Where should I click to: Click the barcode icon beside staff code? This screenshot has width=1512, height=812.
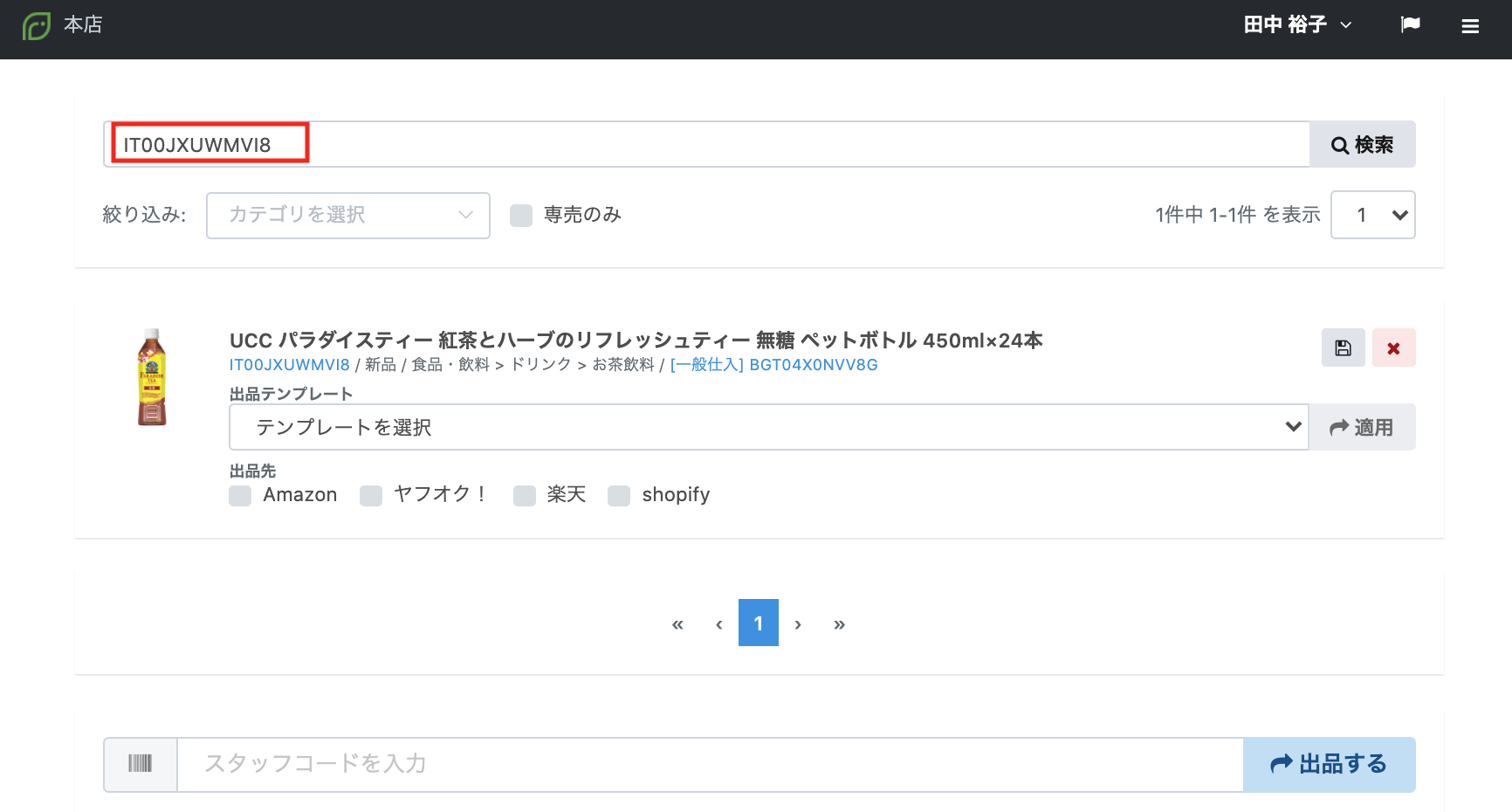[141, 764]
